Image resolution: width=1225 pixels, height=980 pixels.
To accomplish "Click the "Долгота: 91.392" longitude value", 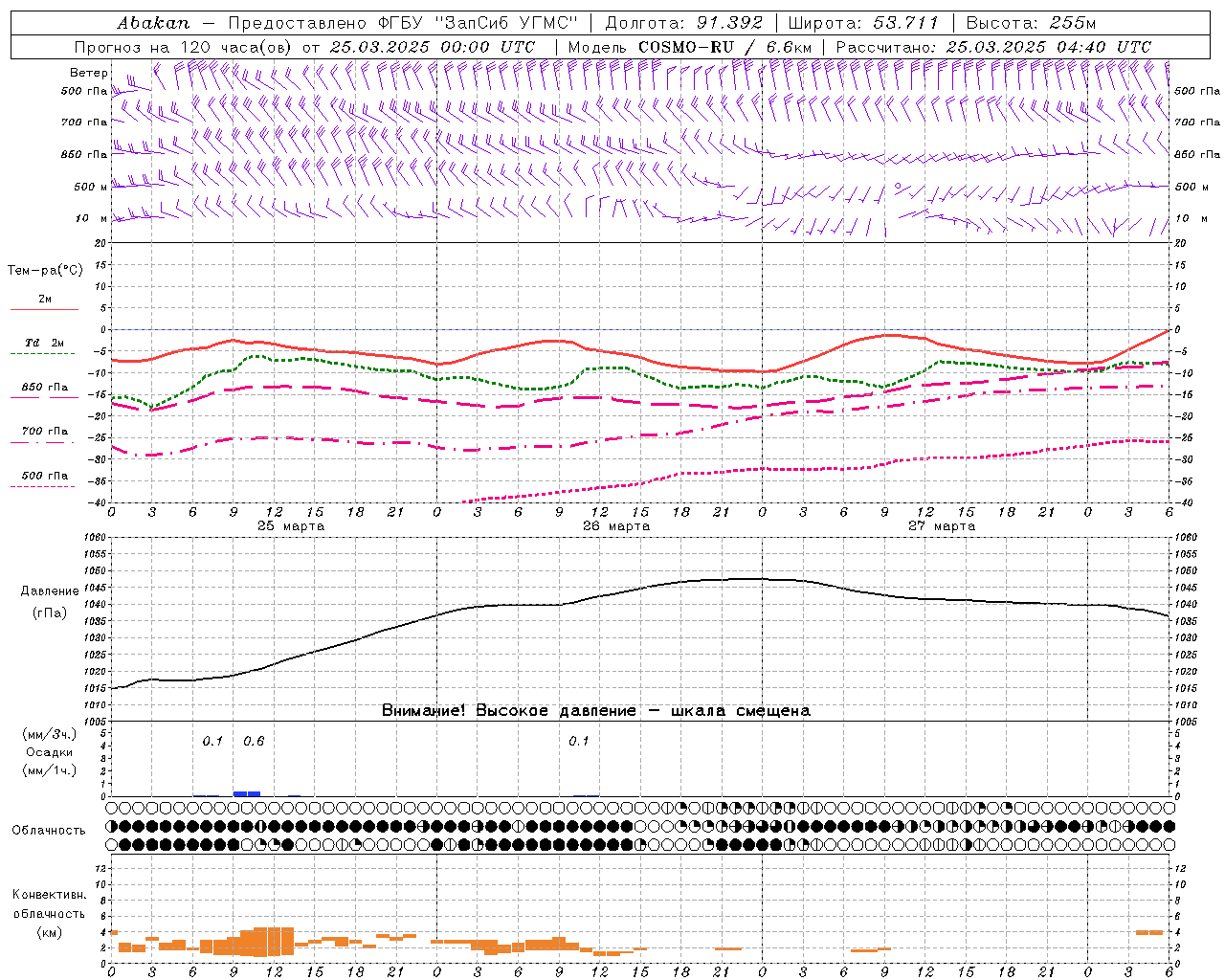I will [x=684, y=23].
